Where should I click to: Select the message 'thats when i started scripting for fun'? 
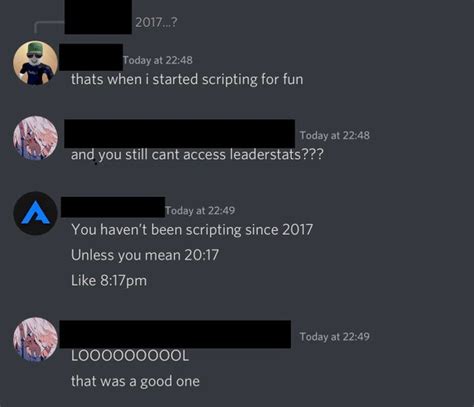tap(187, 79)
